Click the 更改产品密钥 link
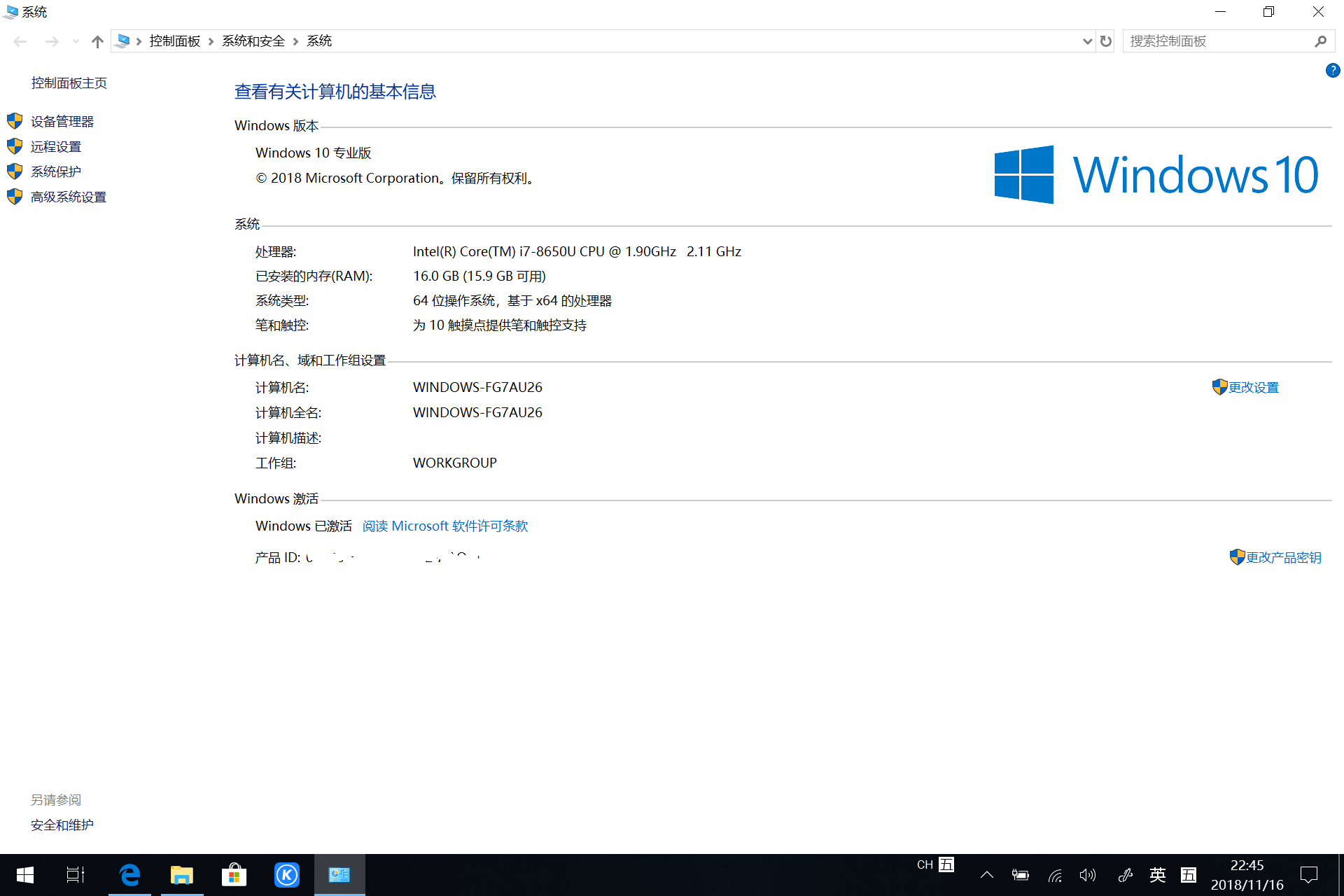 tap(1283, 557)
